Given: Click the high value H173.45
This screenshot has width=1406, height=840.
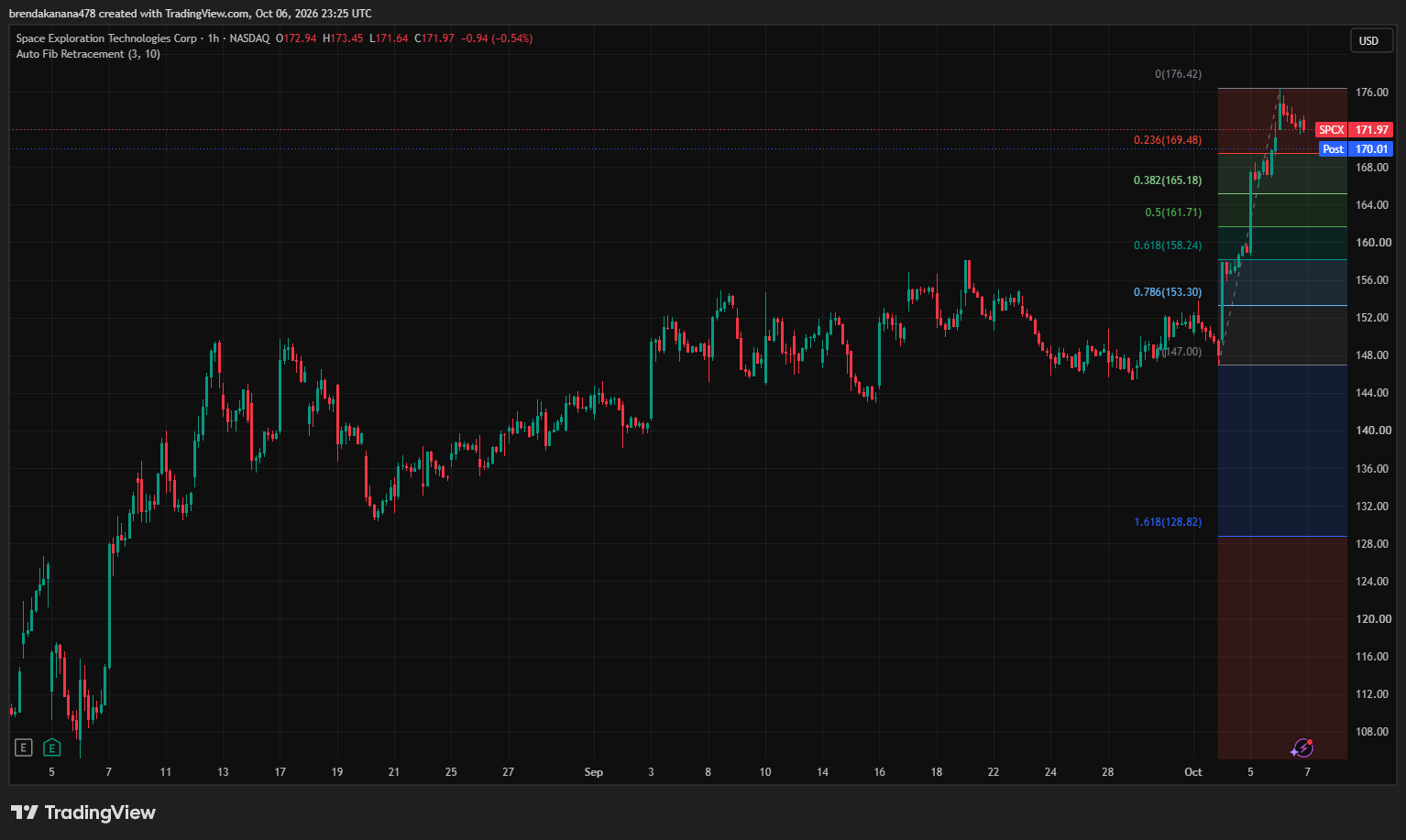Looking at the screenshot, I should pos(343,38).
